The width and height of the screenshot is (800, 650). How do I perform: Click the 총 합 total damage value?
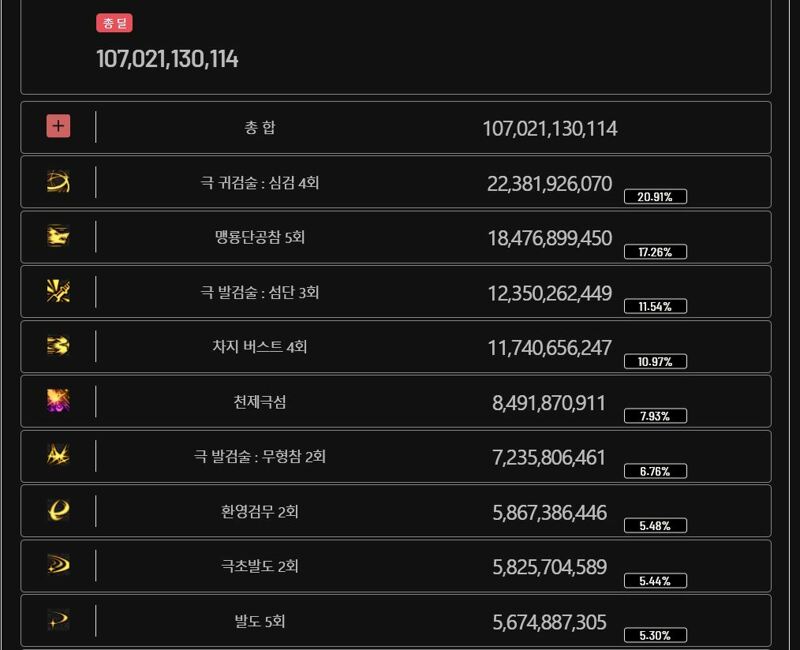tap(550, 129)
